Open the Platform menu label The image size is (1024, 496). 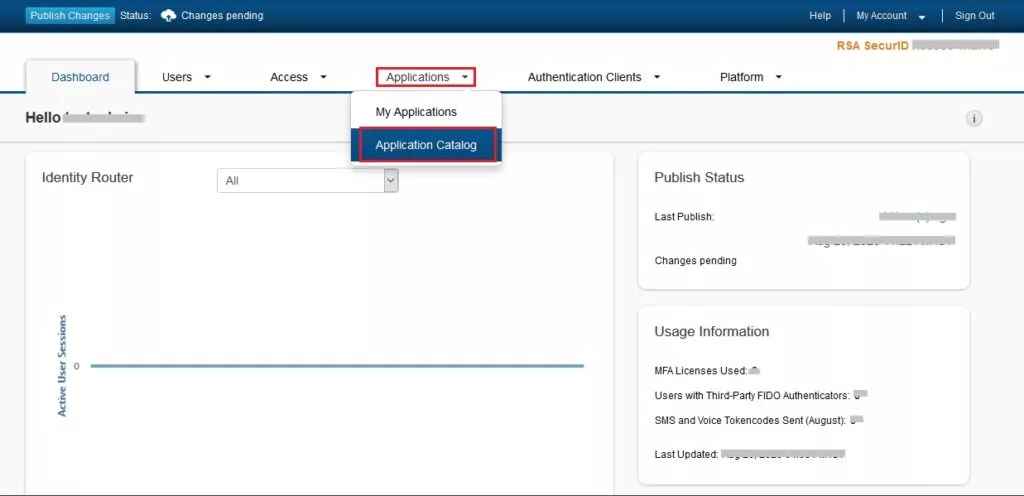click(x=741, y=77)
